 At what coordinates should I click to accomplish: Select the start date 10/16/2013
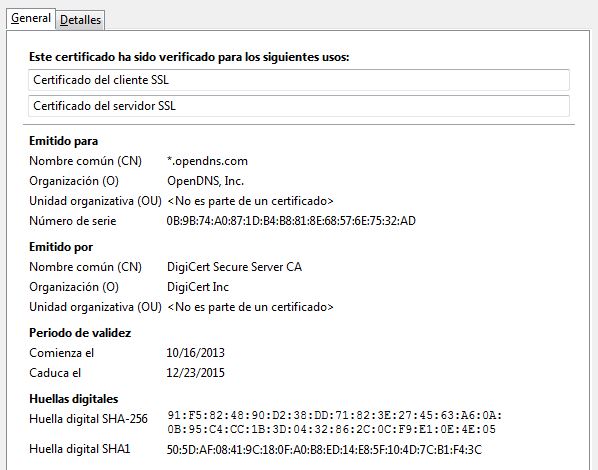[196, 353]
